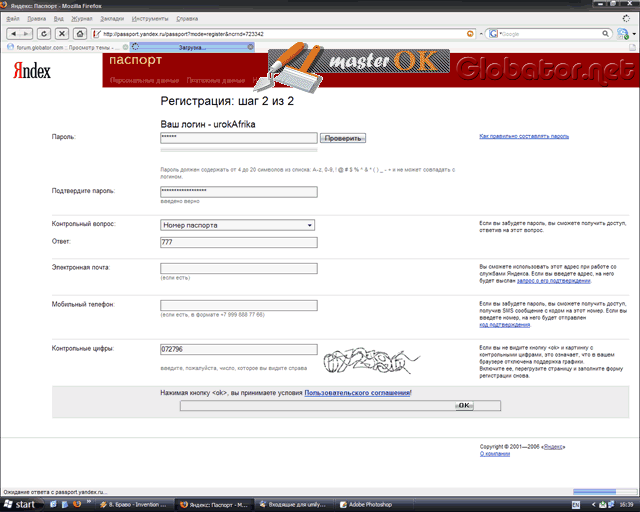The width and height of the screenshot is (640, 512).
Task: Open the Home page toolbar button
Action: click(80, 34)
